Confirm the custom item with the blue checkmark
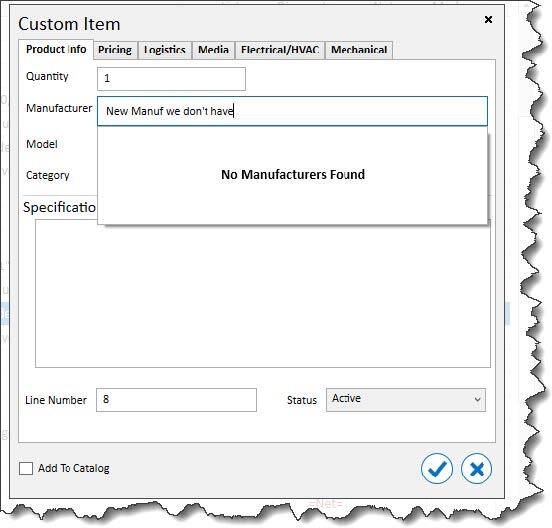 click(437, 469)
